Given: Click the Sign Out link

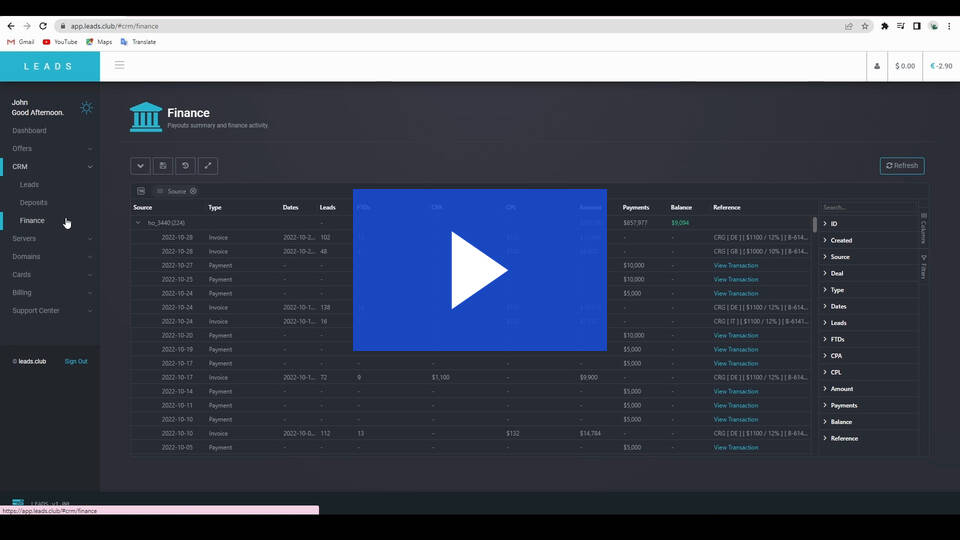Looking at the screenshot, I should click(76, 361).
